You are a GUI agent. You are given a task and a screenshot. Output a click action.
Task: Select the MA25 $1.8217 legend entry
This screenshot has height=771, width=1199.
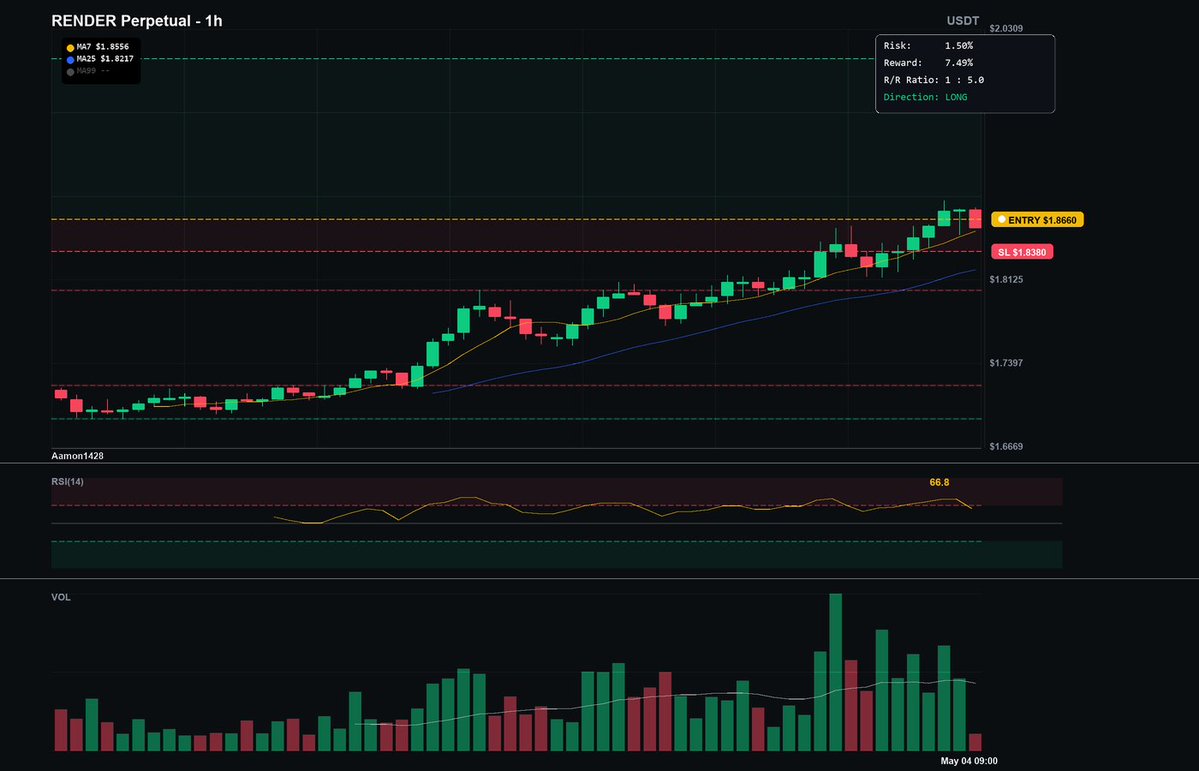click(x=99, y=59)
